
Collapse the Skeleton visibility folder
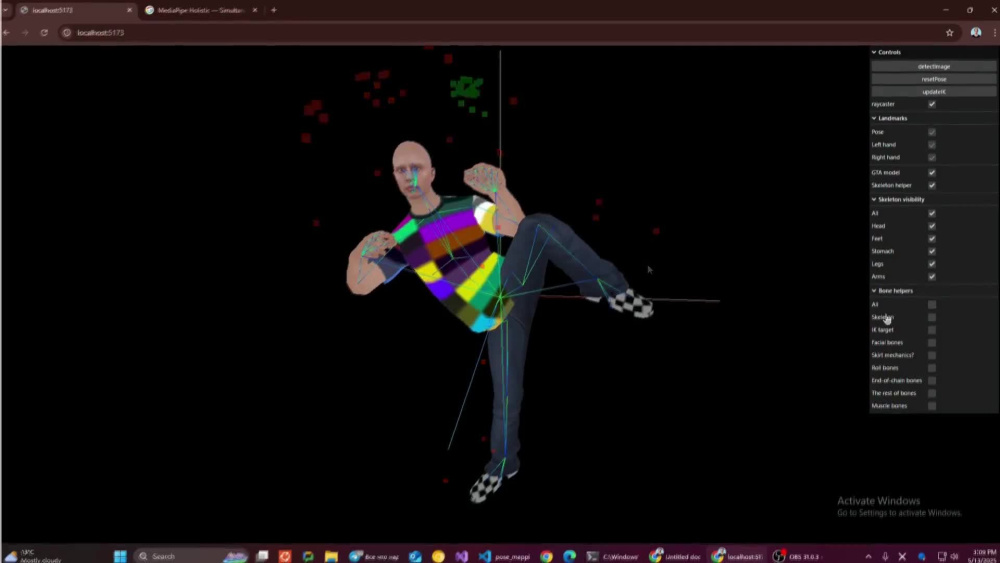[934, 199]
